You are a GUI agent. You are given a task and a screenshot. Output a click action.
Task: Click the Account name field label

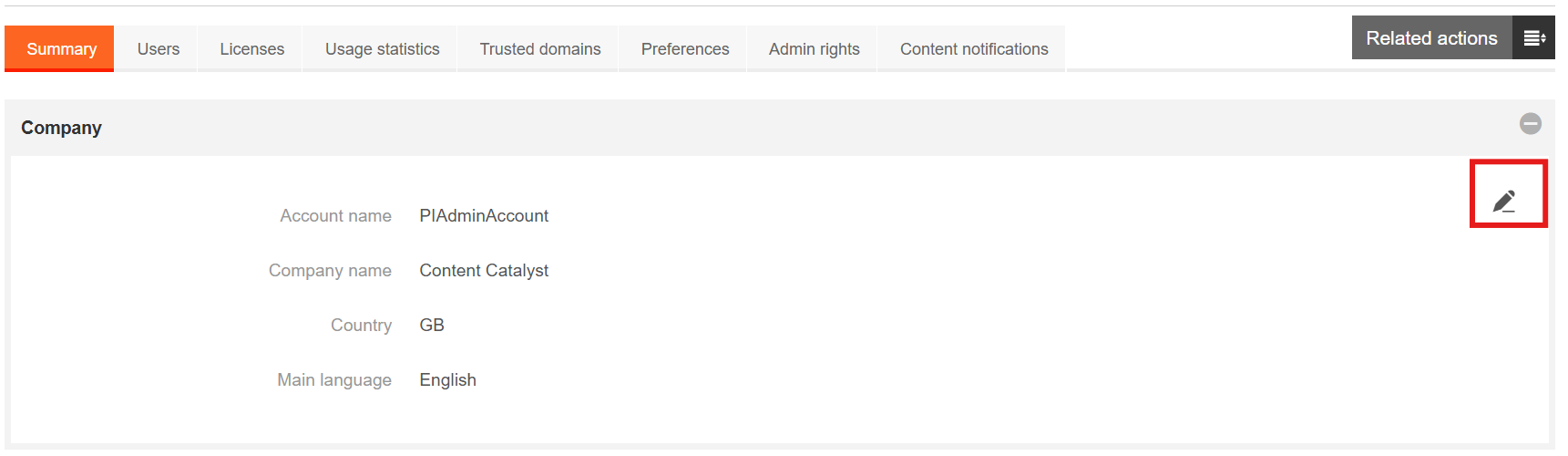(x=335, y=216)
